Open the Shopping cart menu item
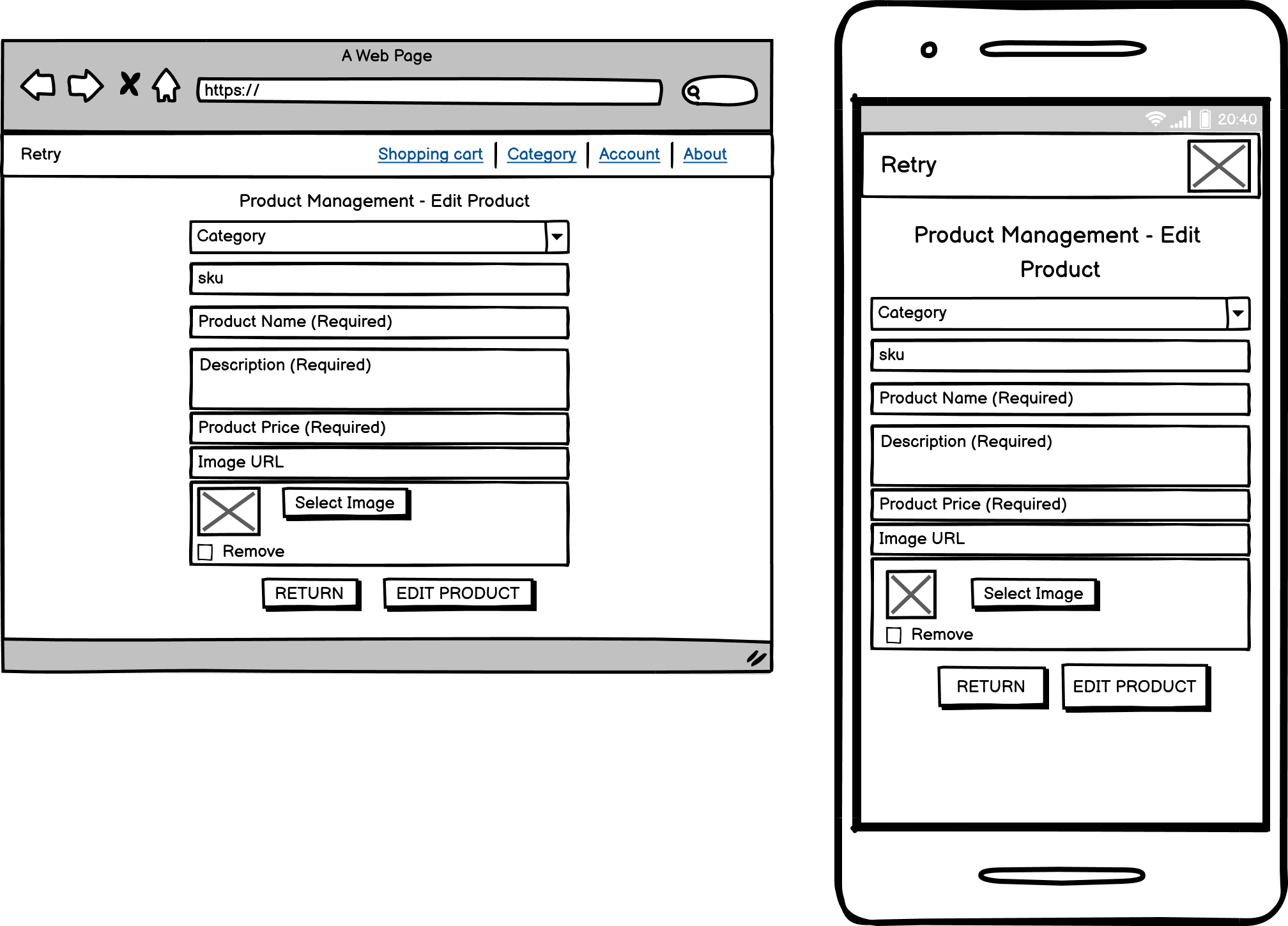Image resolution: width=1288 pixels, height=926 pixels. point(430,154)
